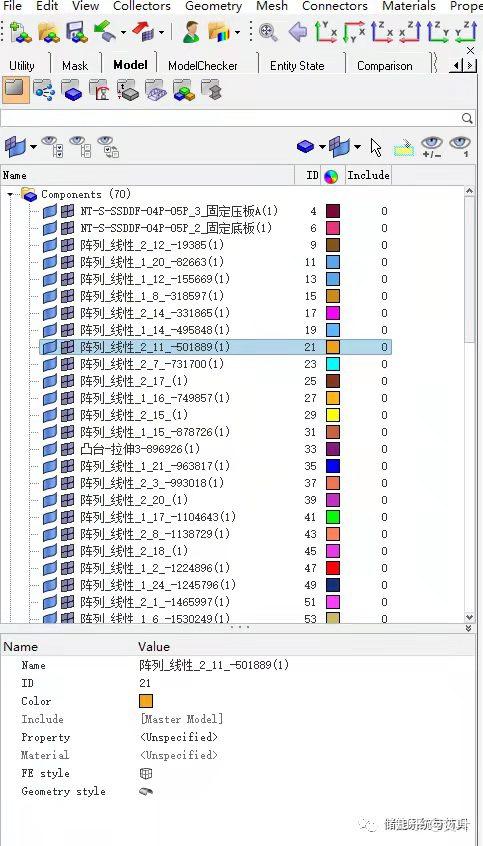Sort by the ID column header
This screenshot has height=846, width=483.
[x=308, y=175]
